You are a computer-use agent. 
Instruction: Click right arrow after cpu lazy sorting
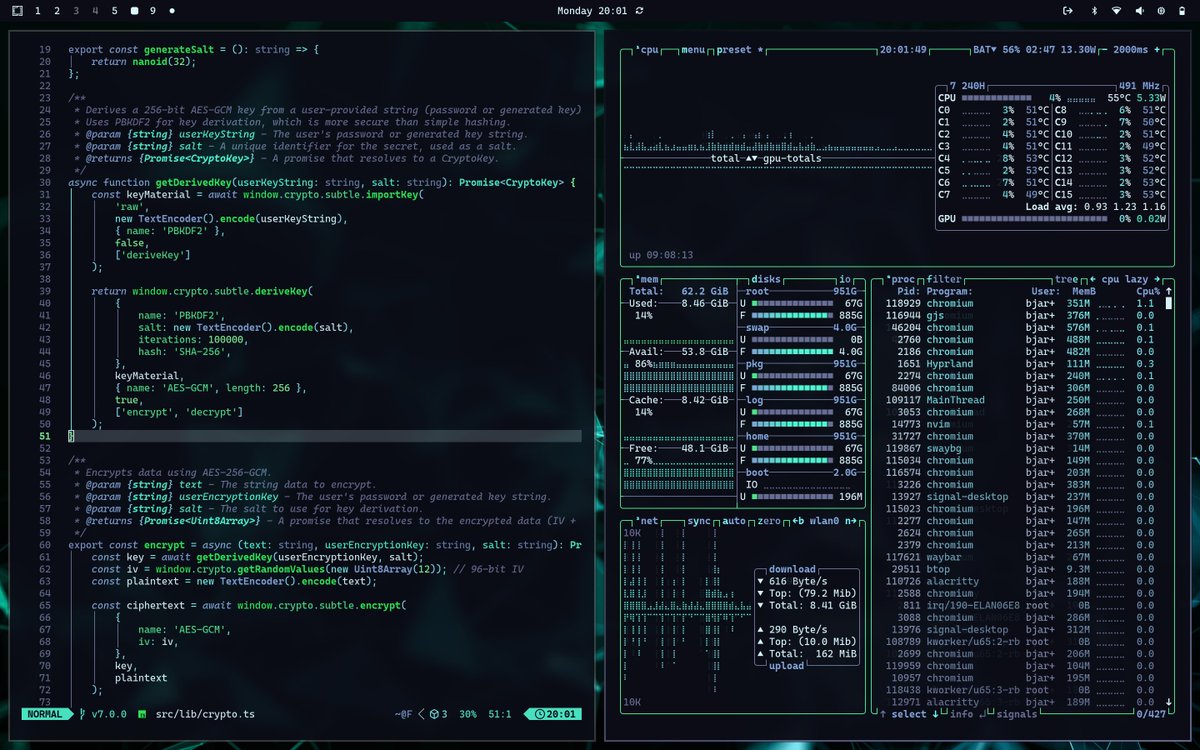click(1158, 279)
